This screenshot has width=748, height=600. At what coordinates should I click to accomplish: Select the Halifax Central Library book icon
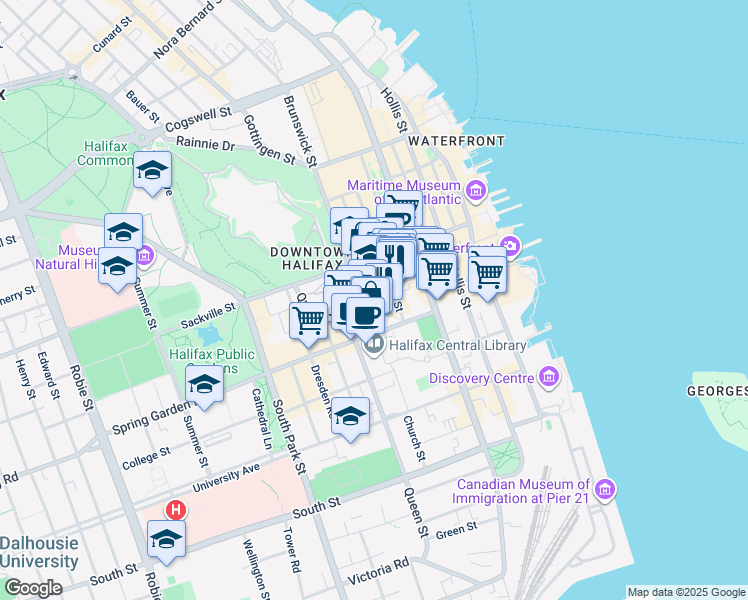pos(374,345)
